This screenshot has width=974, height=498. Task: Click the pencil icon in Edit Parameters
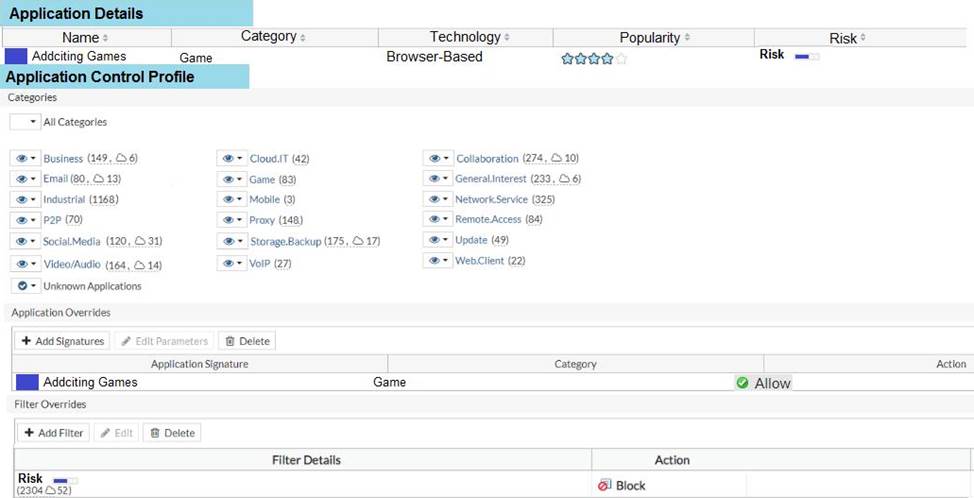tap(126, 341)
